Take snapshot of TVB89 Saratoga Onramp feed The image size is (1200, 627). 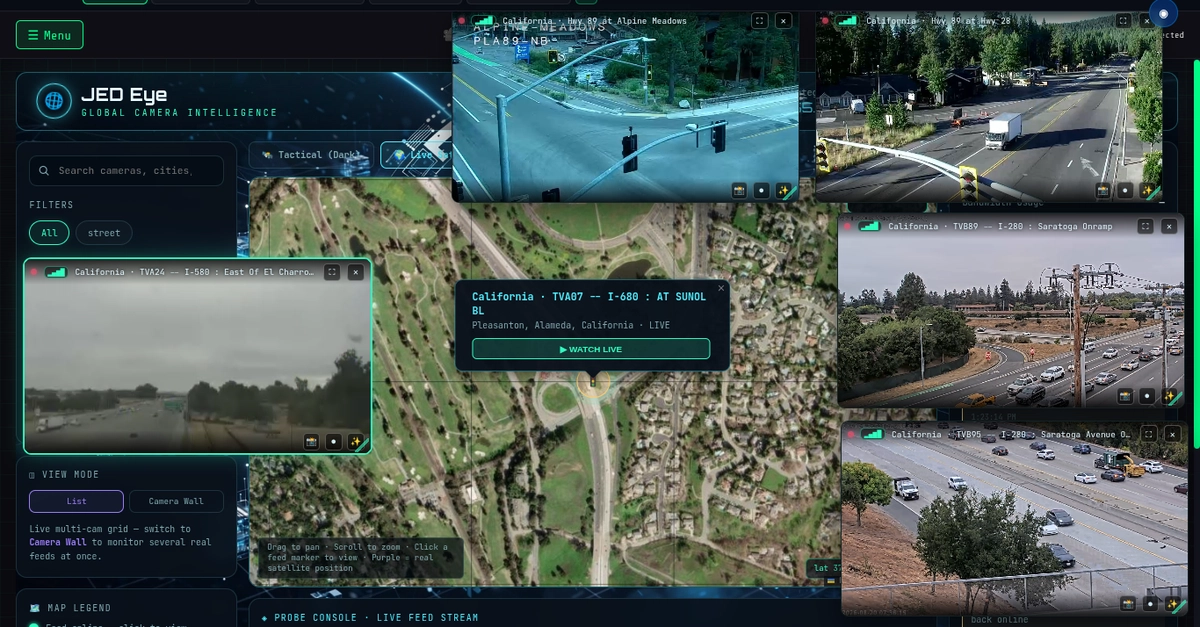click(1125, 396)
